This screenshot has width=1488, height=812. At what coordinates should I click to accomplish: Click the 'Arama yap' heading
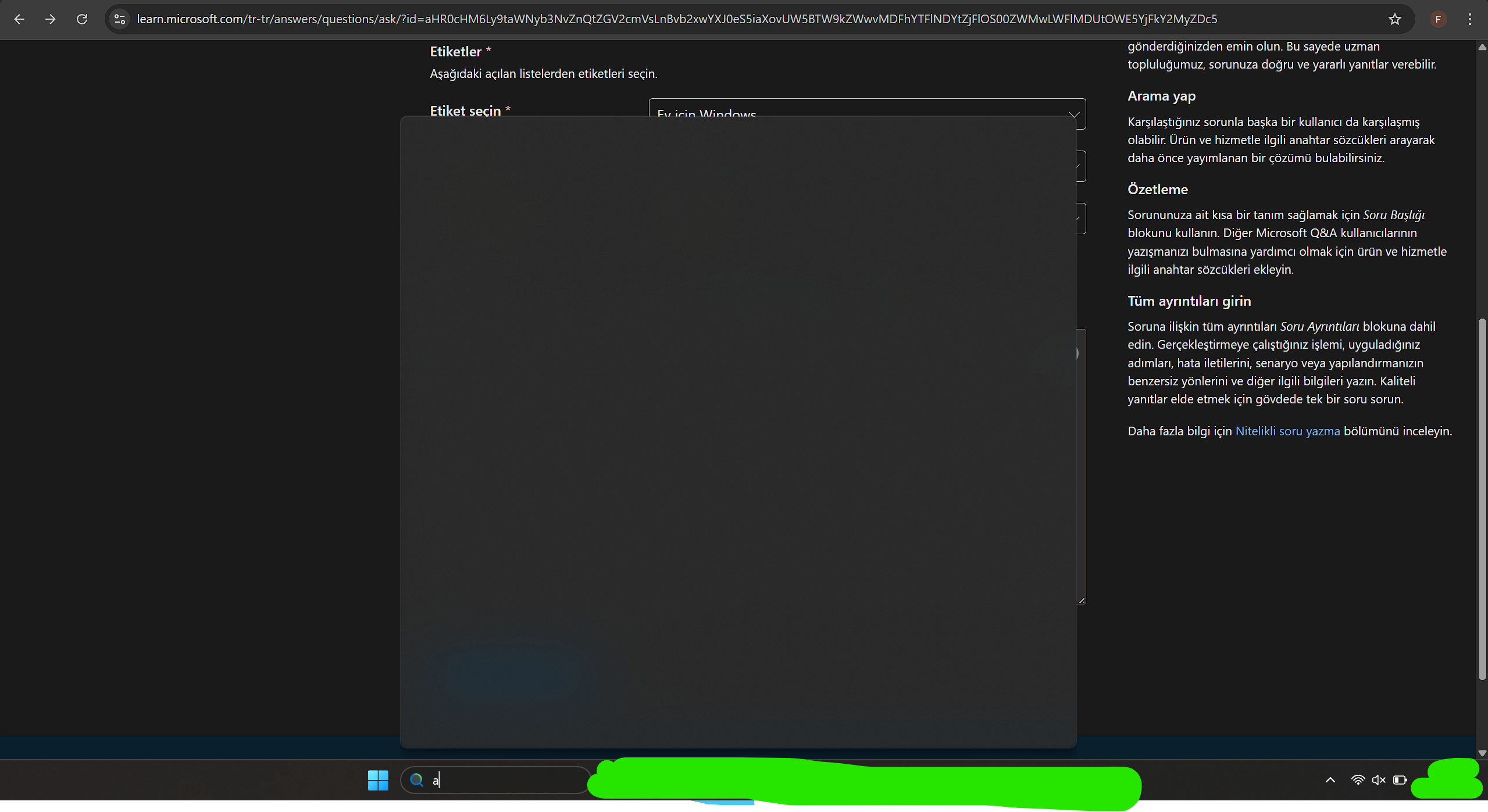tap(1161, 96)
